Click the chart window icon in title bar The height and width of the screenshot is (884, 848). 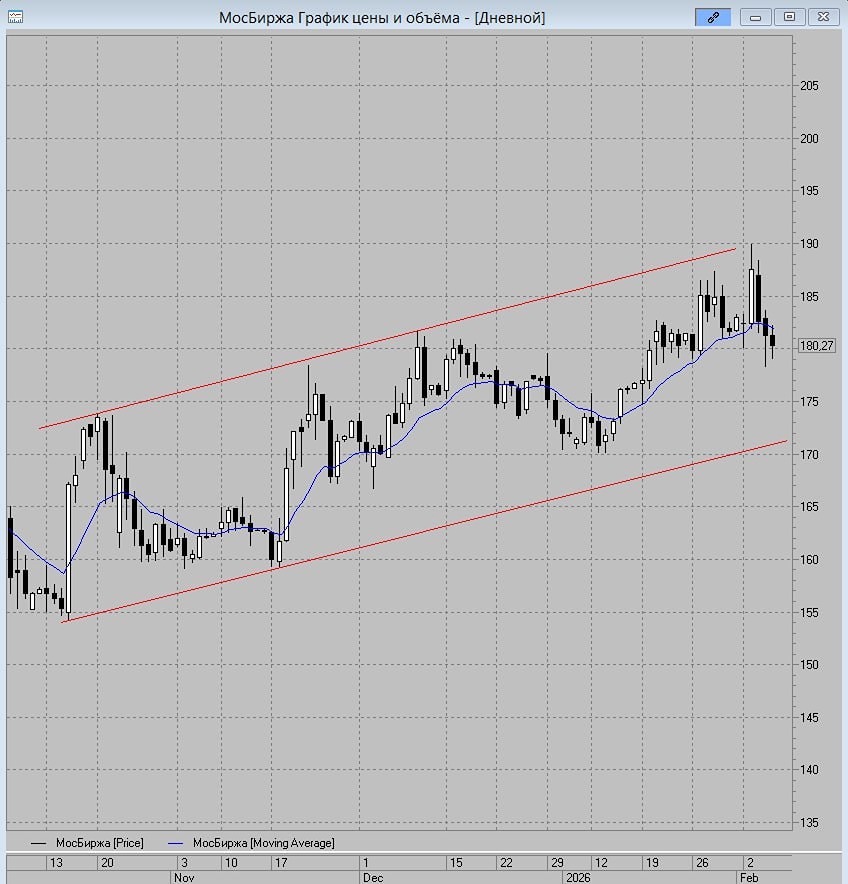[x=15, y=17]
